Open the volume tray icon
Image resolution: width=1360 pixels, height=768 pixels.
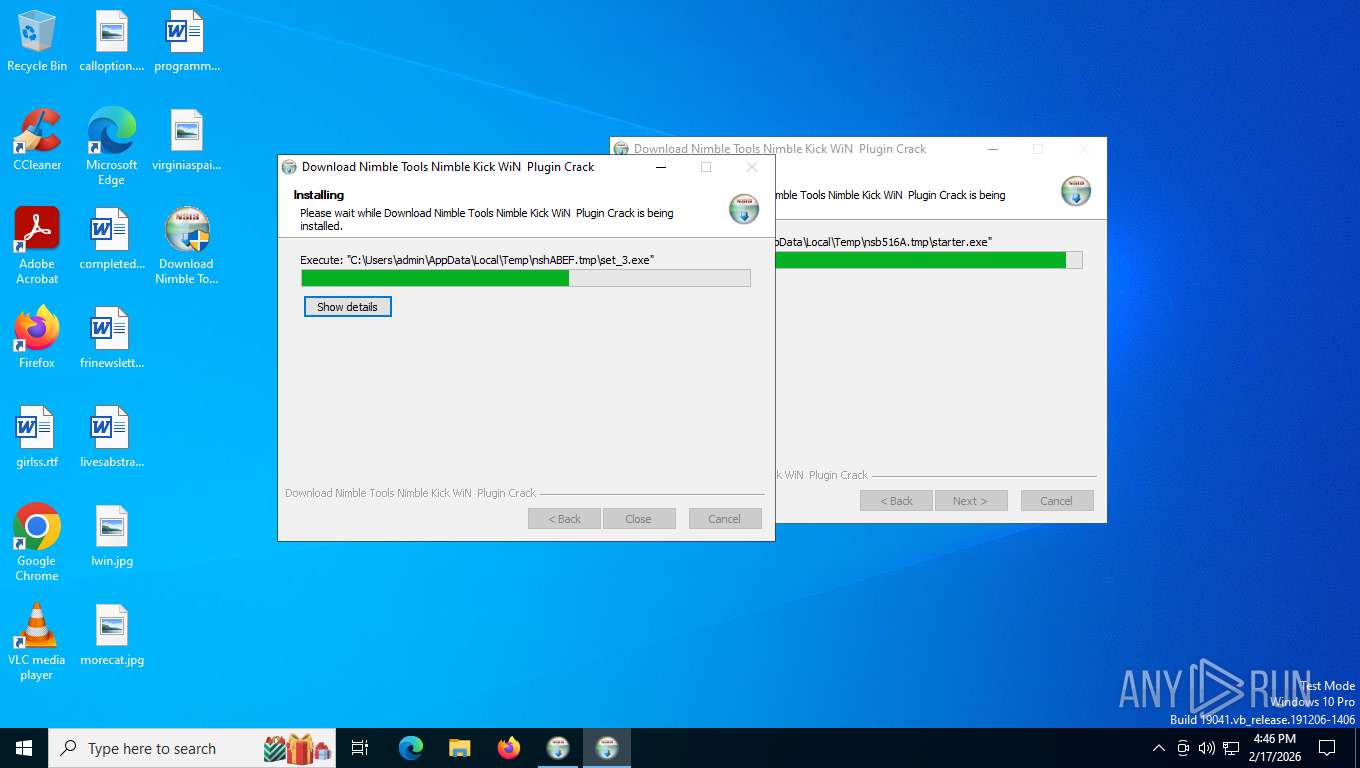[1207, 748]
